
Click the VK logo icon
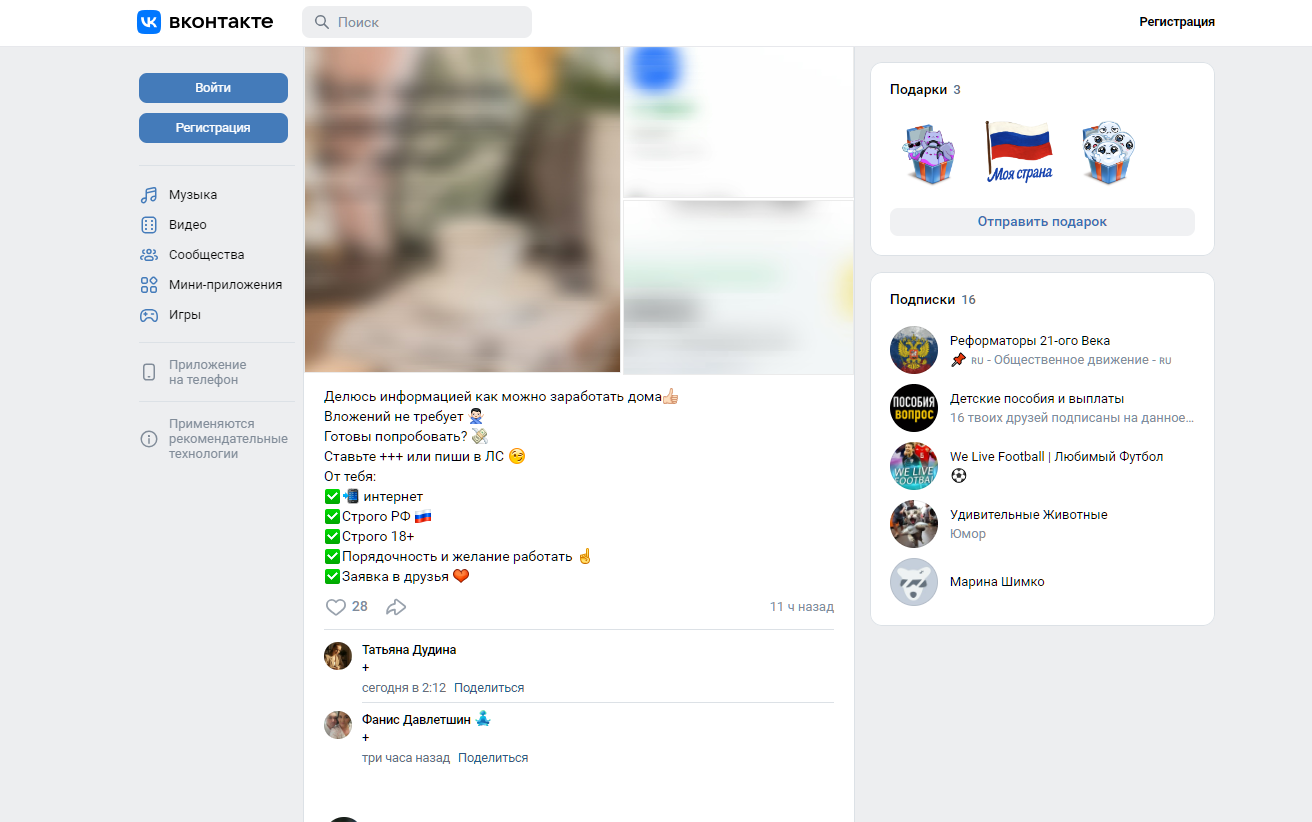coord(149,22)
